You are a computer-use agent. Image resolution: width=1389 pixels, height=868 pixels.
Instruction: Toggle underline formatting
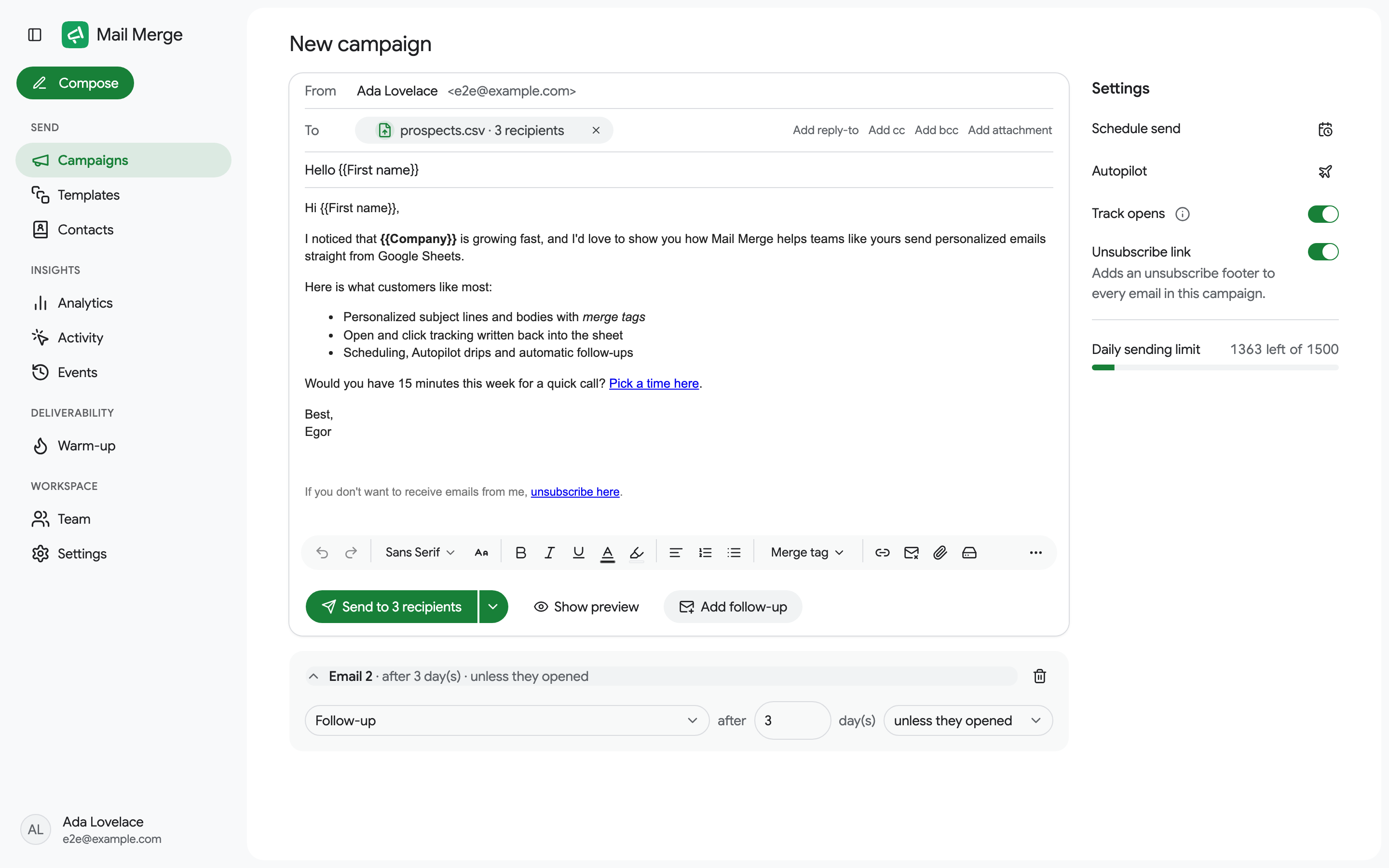click(579, 552)
